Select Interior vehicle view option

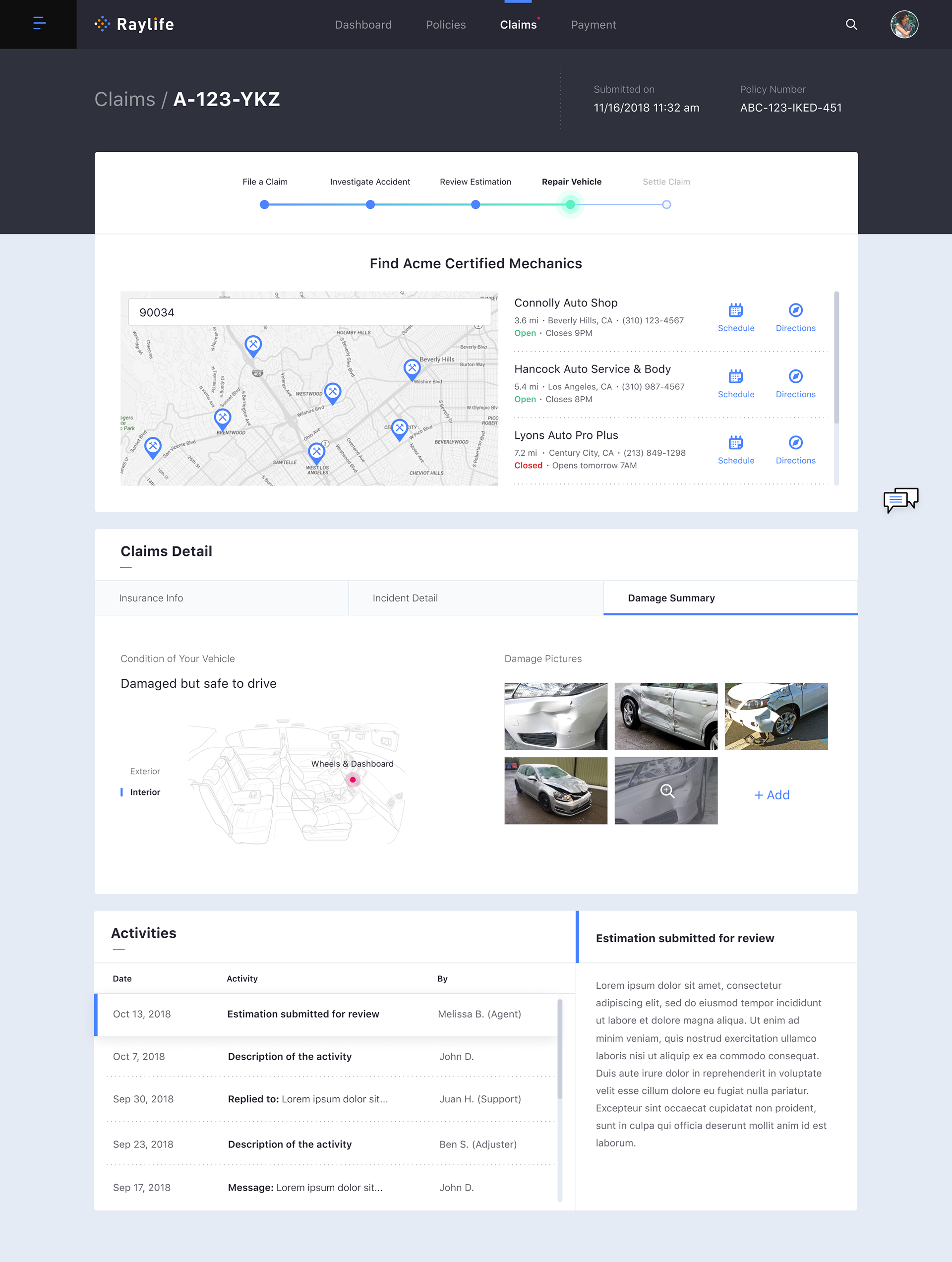pos(145,792)
